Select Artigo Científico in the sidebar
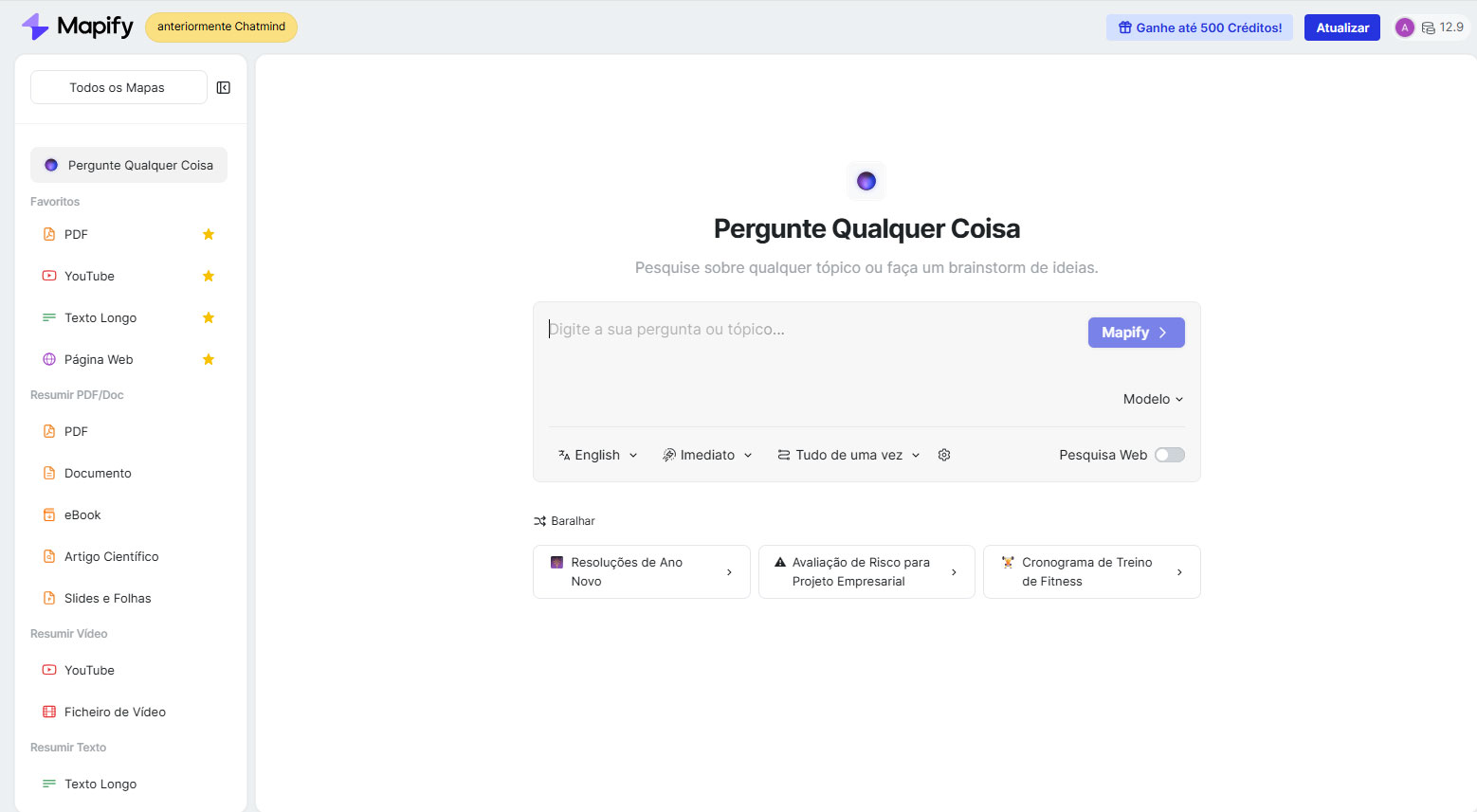The height and width of the screenshot is (812, 1477). (111, 556)
